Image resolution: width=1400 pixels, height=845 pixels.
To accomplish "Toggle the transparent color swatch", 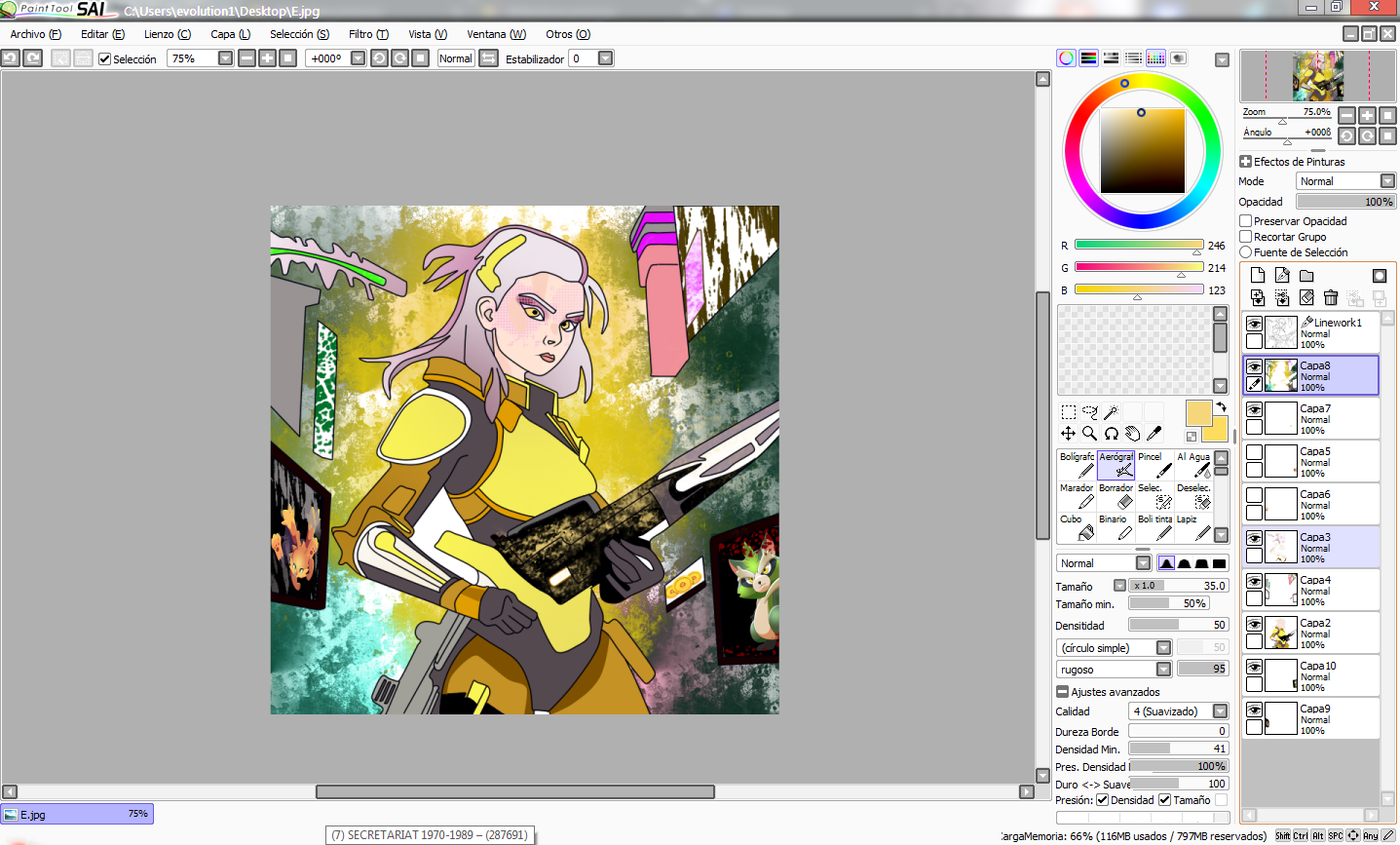I will [1191, 436].
